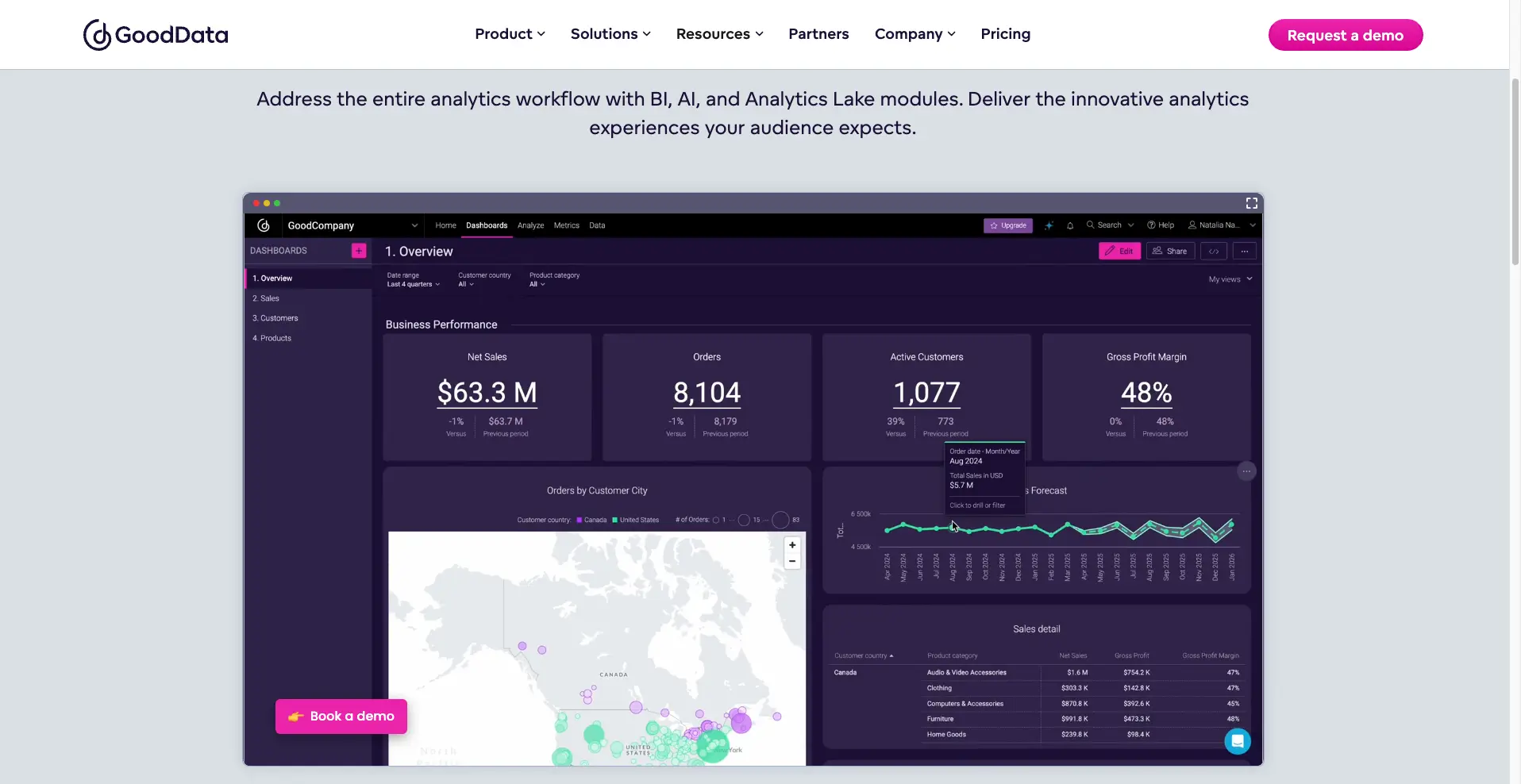The width and height of the screenshot is (1521, 784).
Task: Select the 2. Sales dashboard
Action: (308, 298)
